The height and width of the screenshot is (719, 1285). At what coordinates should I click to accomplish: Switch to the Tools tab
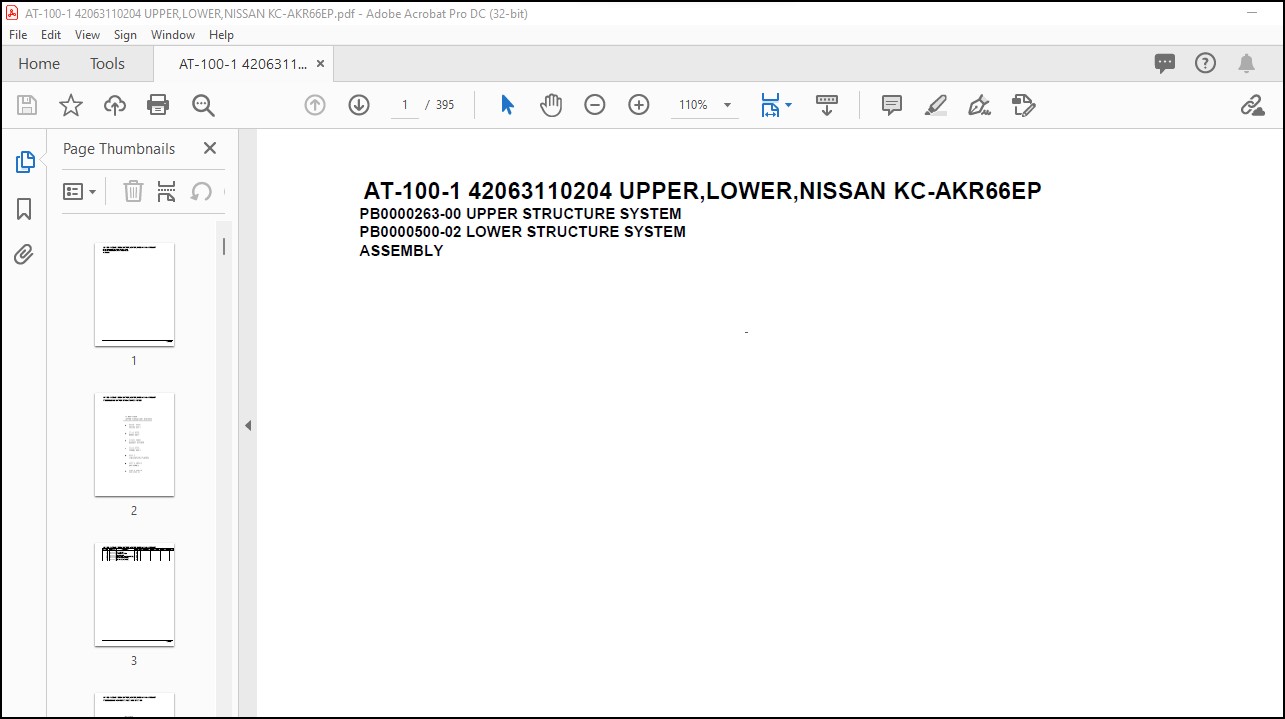click(107, 63)
